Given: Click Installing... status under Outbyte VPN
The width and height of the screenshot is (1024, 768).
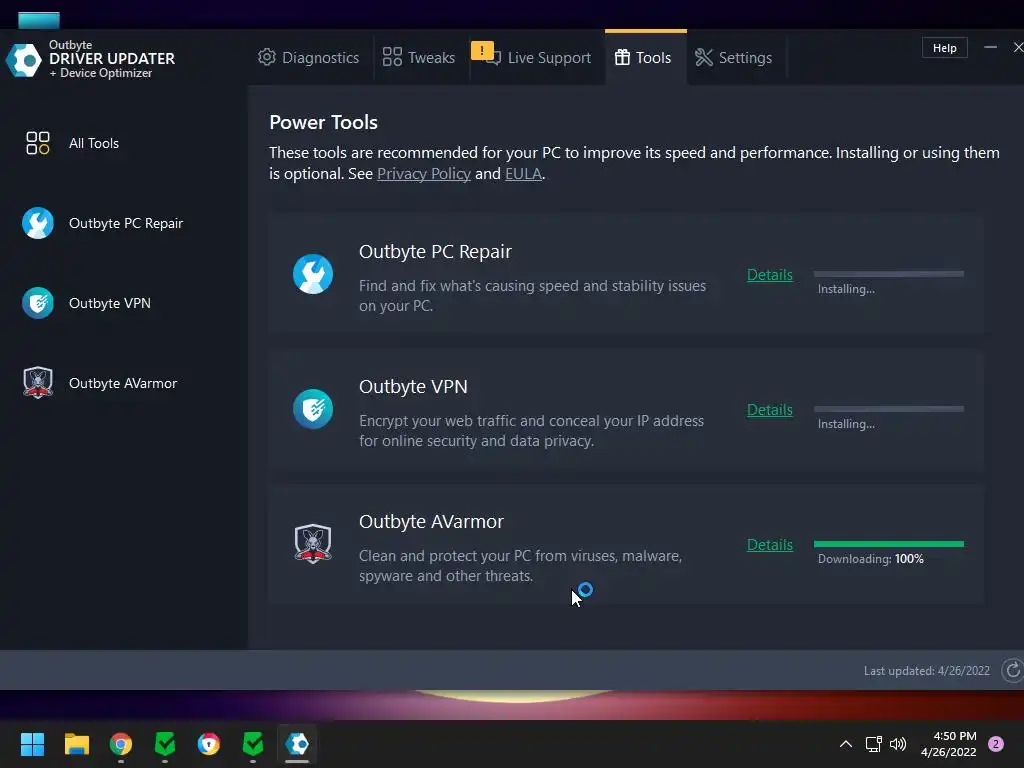Looking at the screenshot, I should coord(846,424).
